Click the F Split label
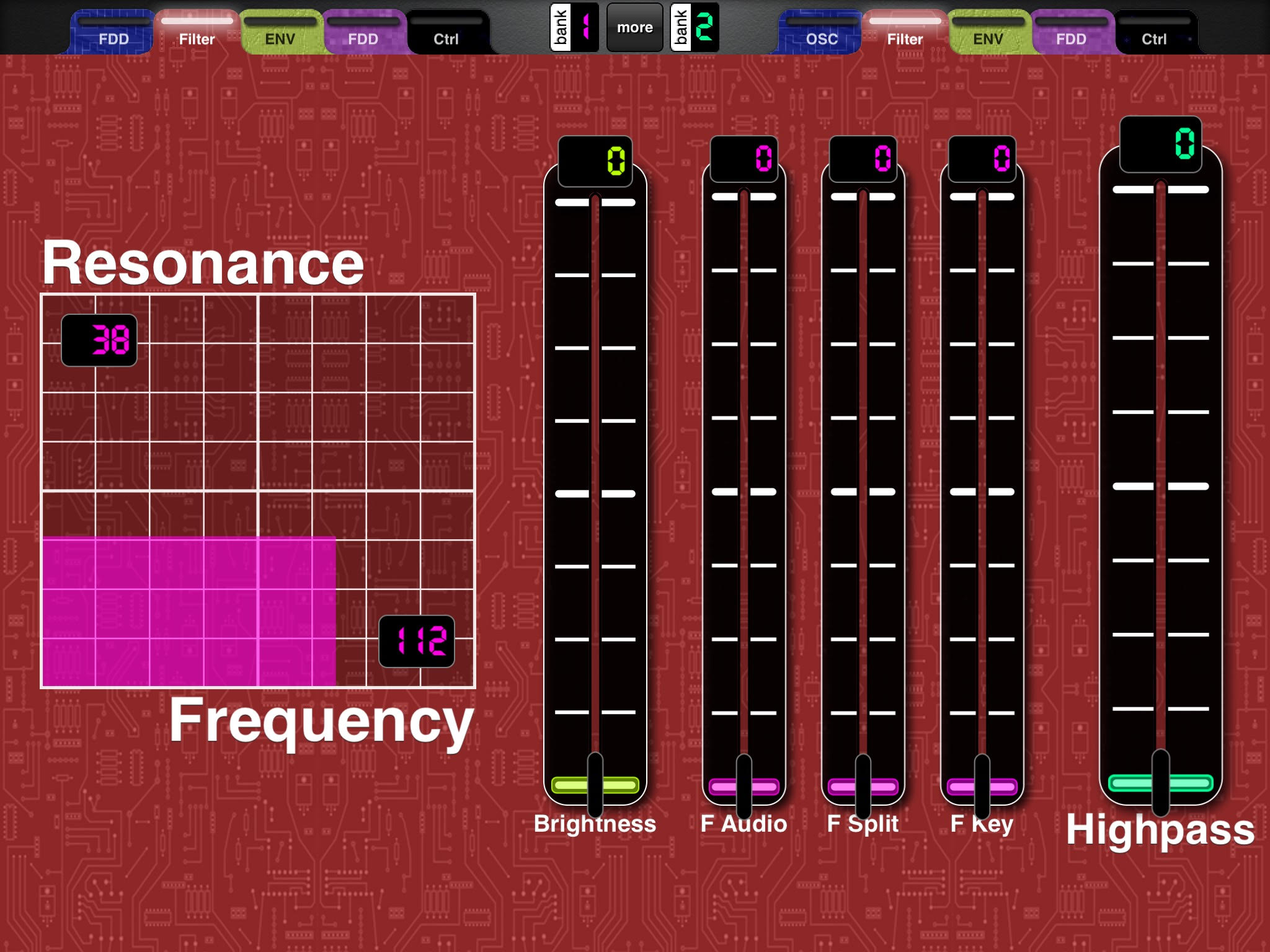Viewport: 1270px width, 952px height. [863, 824]
